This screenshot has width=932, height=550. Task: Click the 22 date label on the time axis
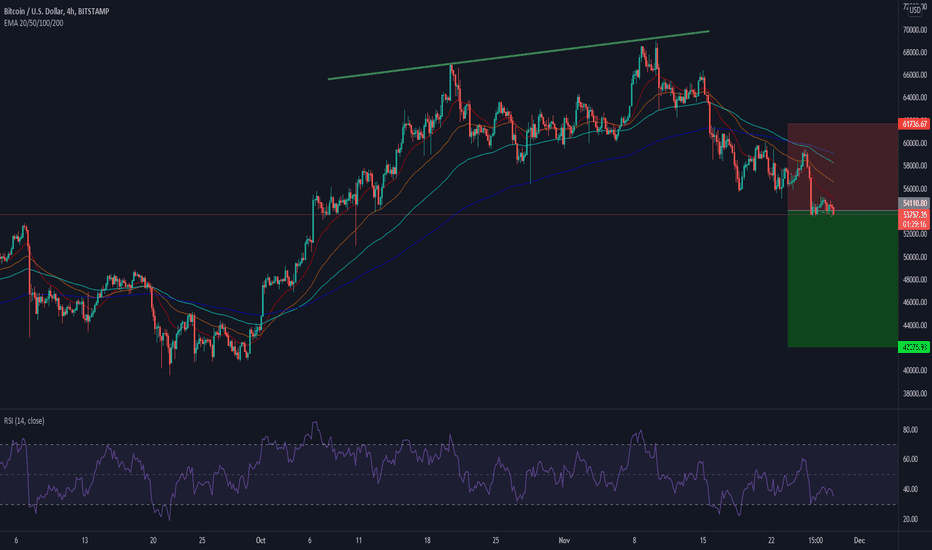coord(771,540)
